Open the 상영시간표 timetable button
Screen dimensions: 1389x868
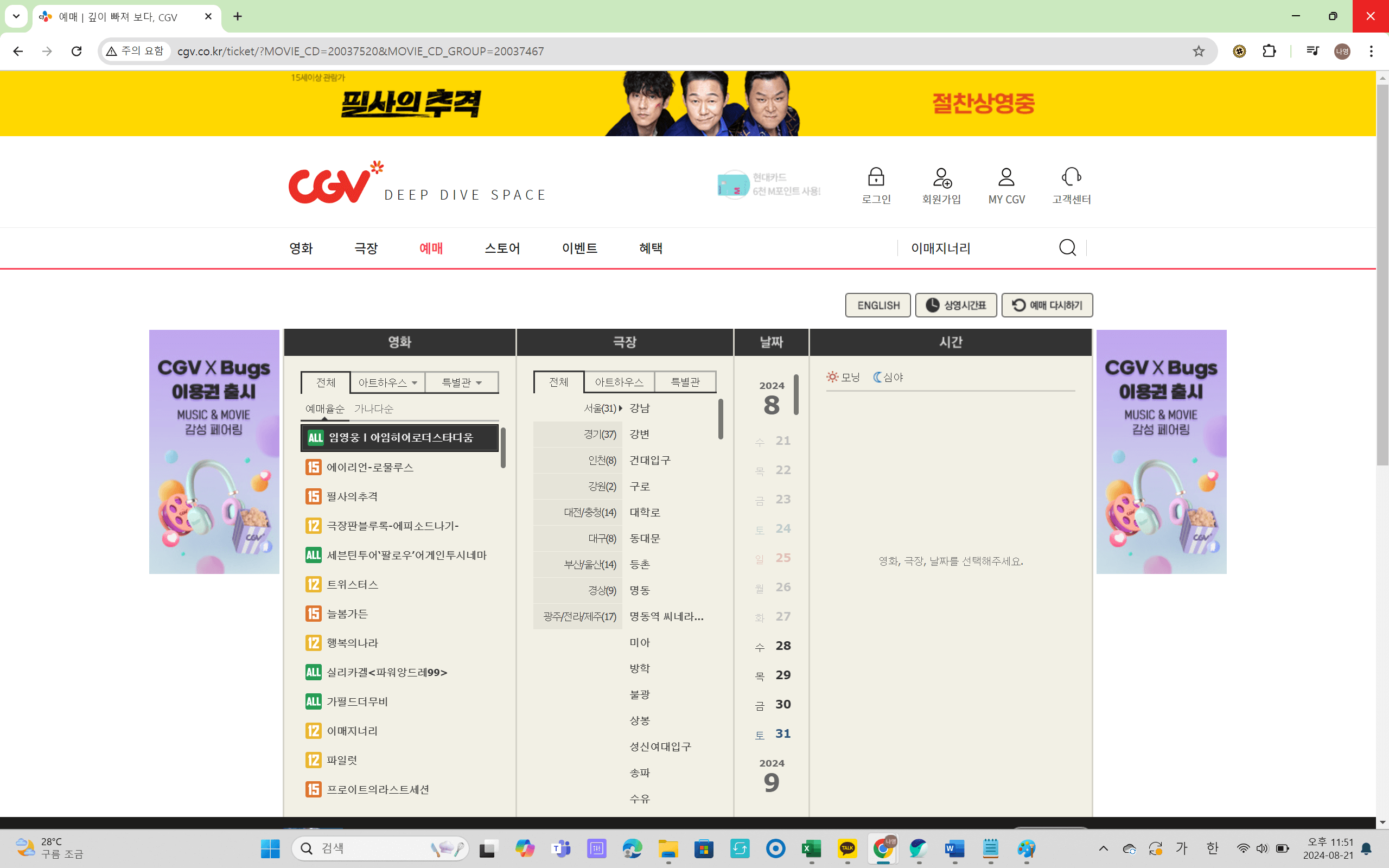pos(955,305)
